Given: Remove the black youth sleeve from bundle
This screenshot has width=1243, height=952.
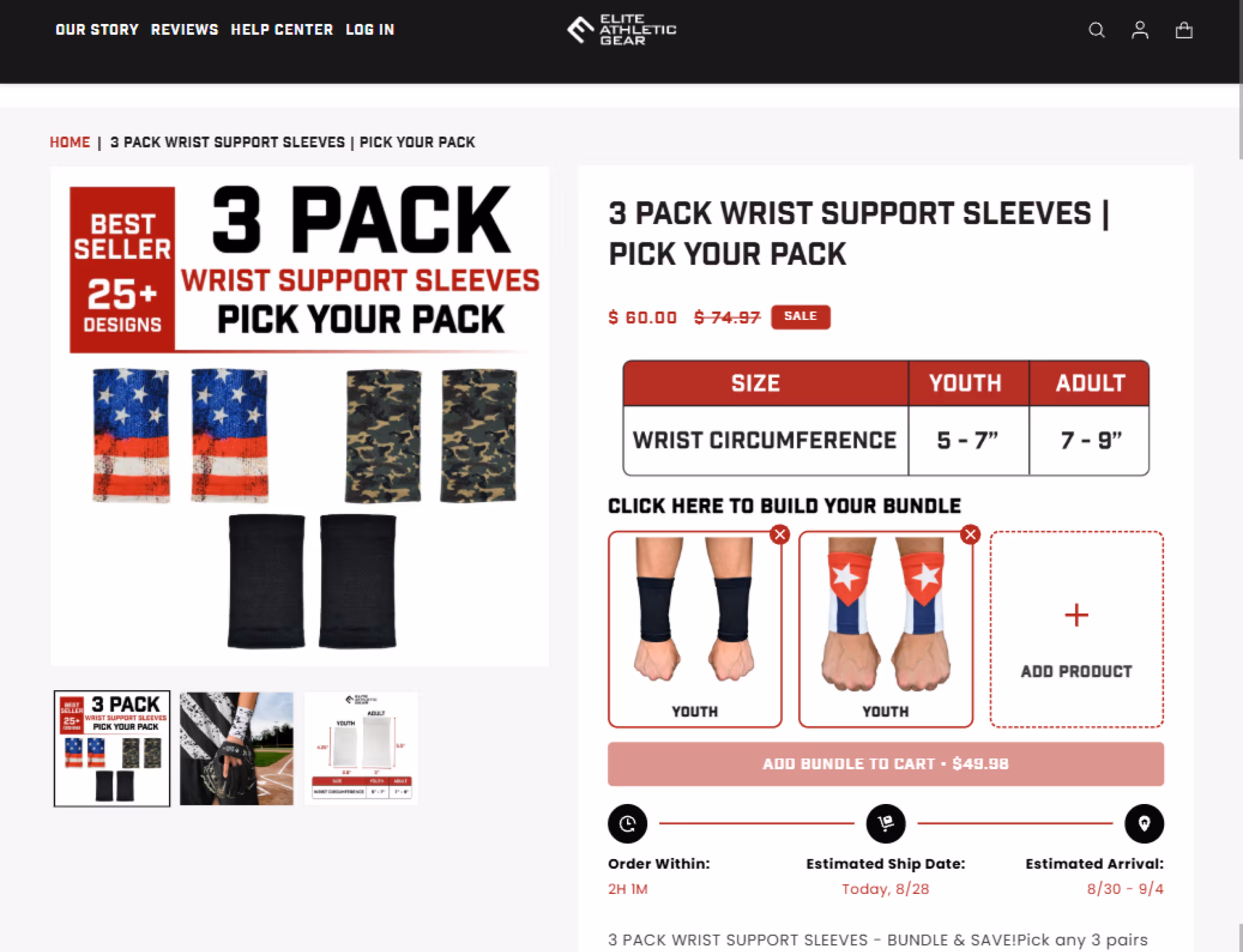Looking at the screenshot, I should (x=780, y=534).
